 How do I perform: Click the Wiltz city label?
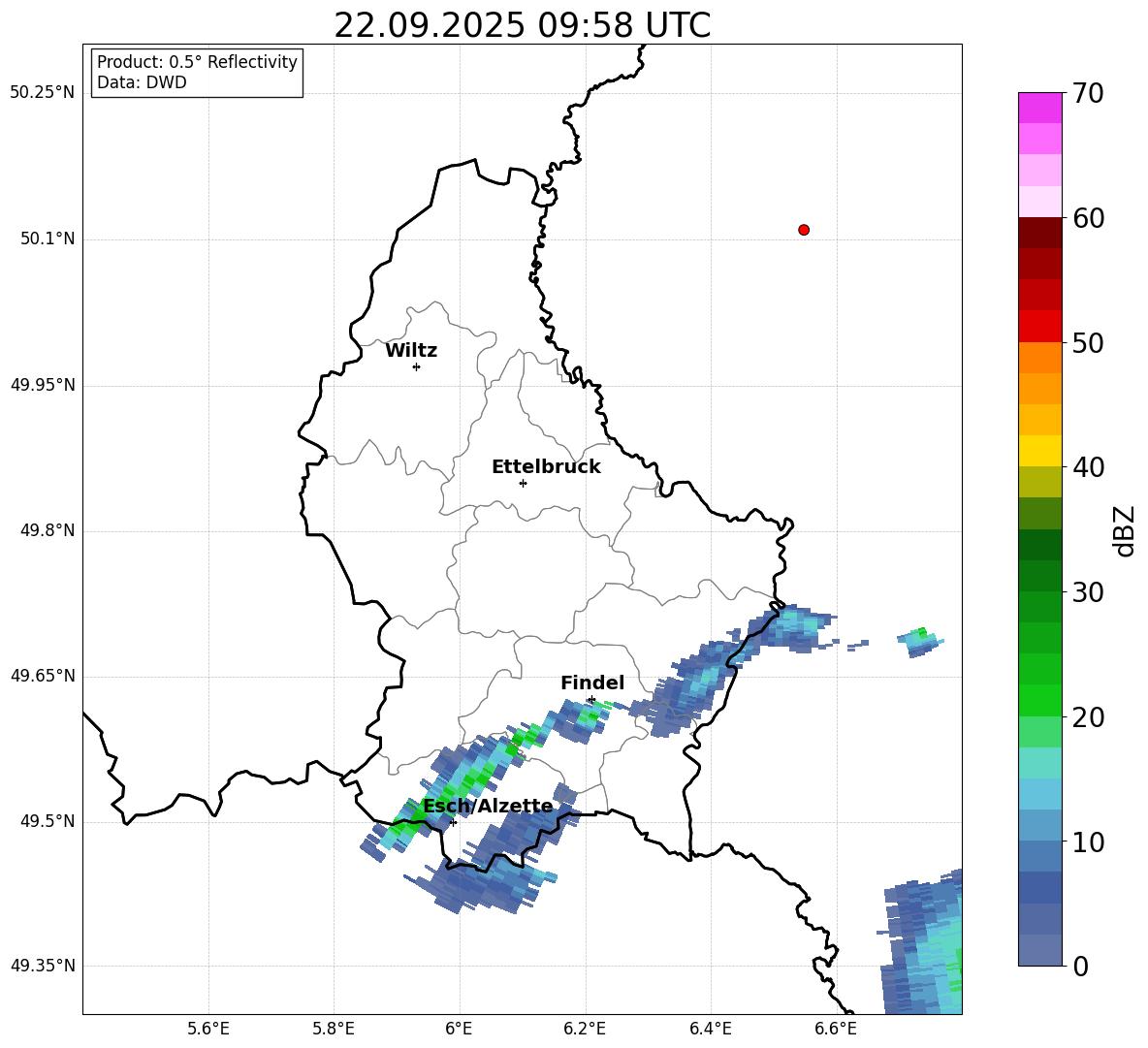click(x=411, y=351)
